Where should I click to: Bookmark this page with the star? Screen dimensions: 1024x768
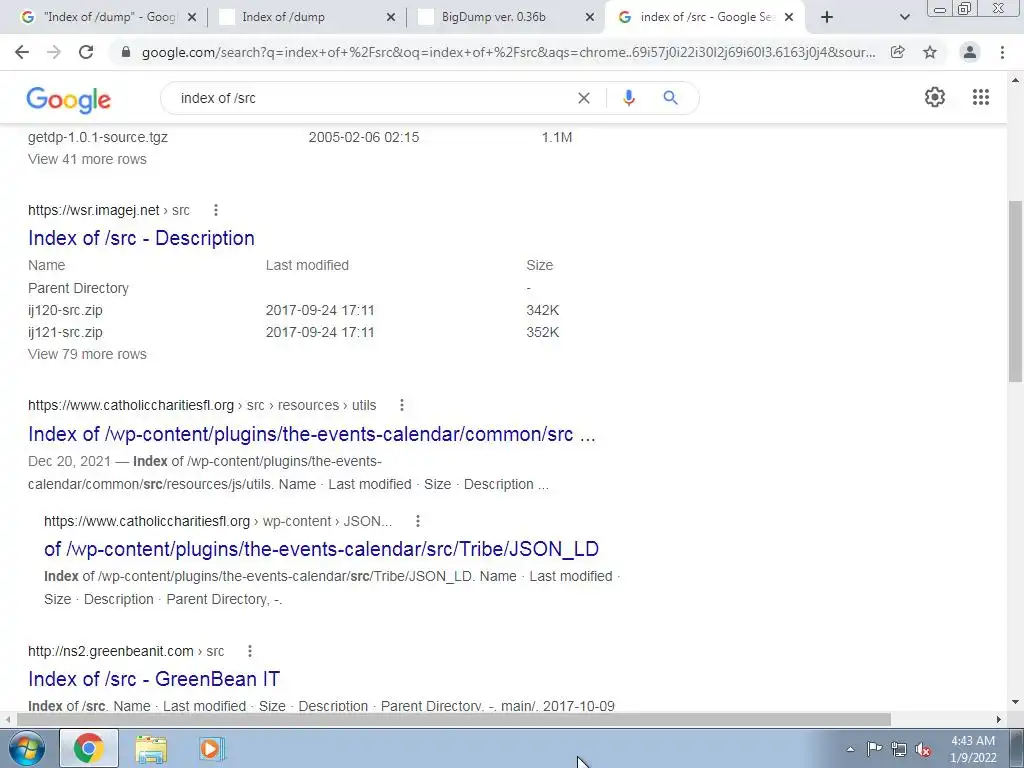click(930, 52)
